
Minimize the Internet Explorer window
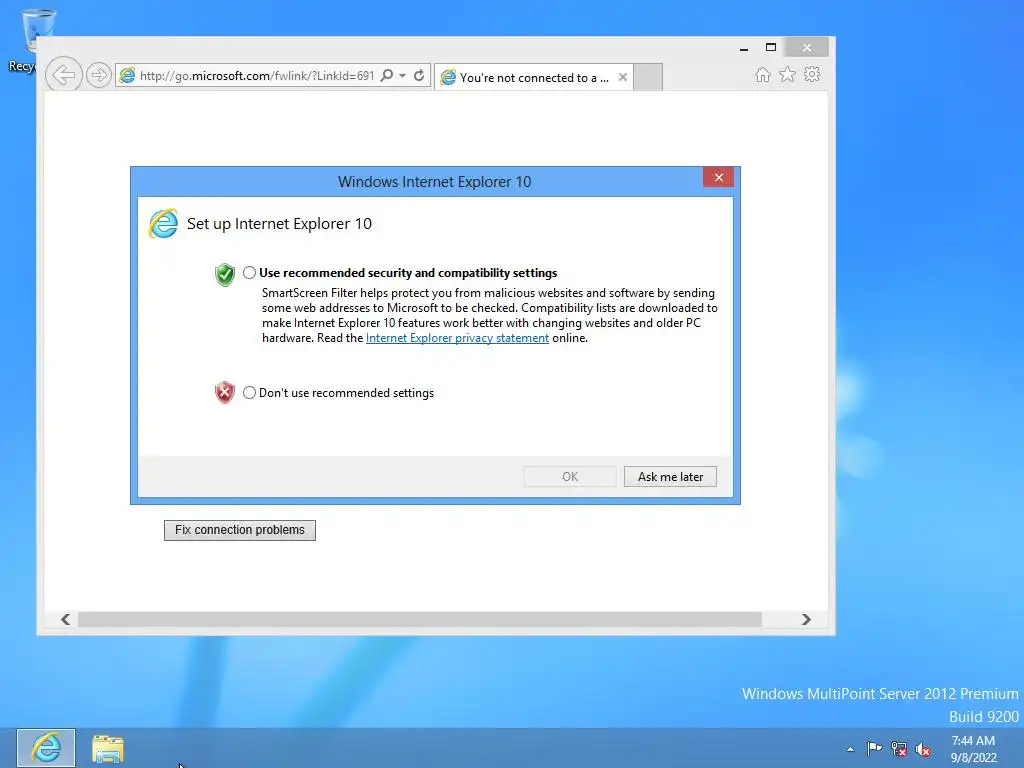click(744, 48)
